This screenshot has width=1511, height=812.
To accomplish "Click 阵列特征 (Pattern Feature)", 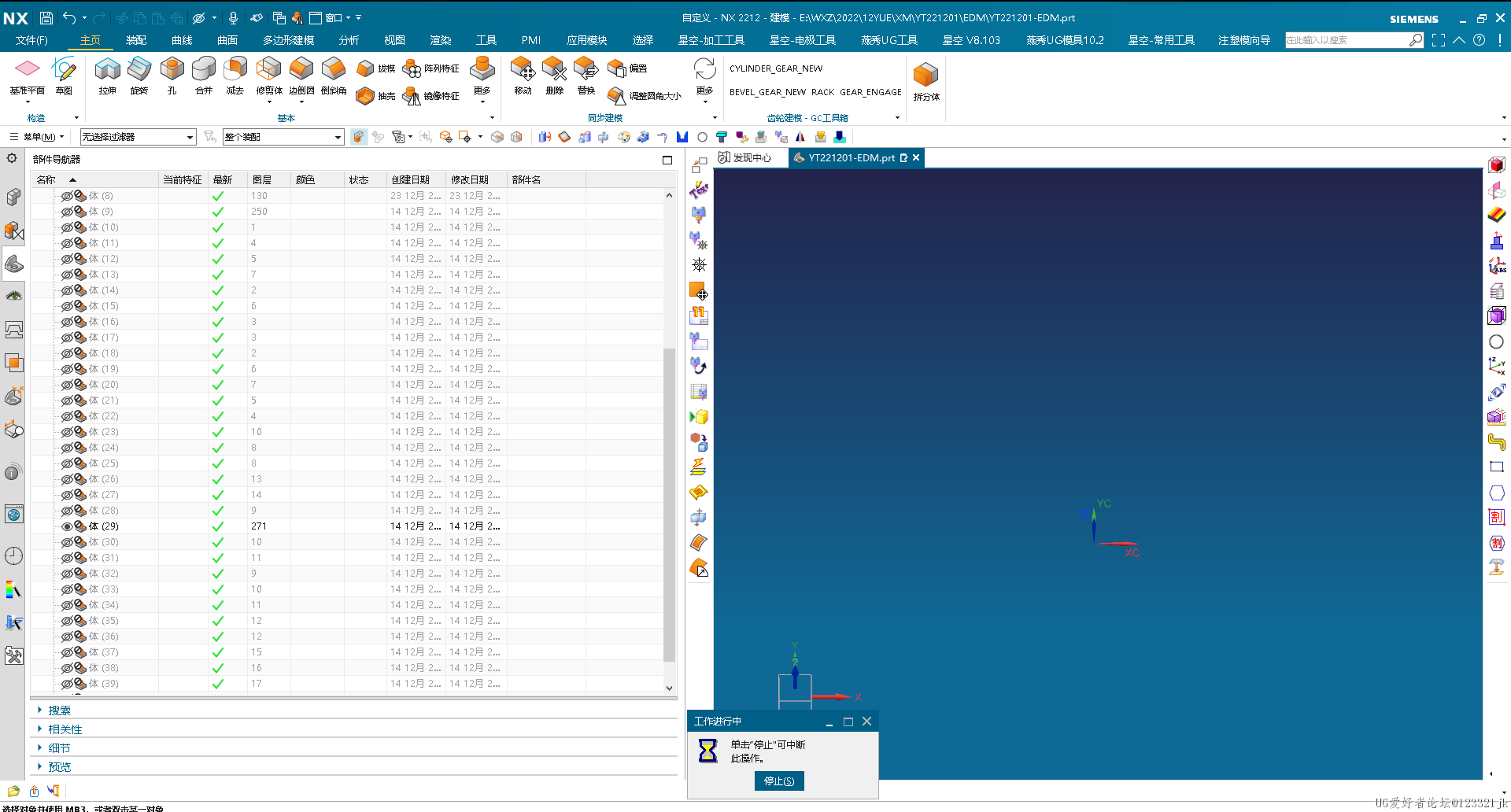I will click(431, 68).
